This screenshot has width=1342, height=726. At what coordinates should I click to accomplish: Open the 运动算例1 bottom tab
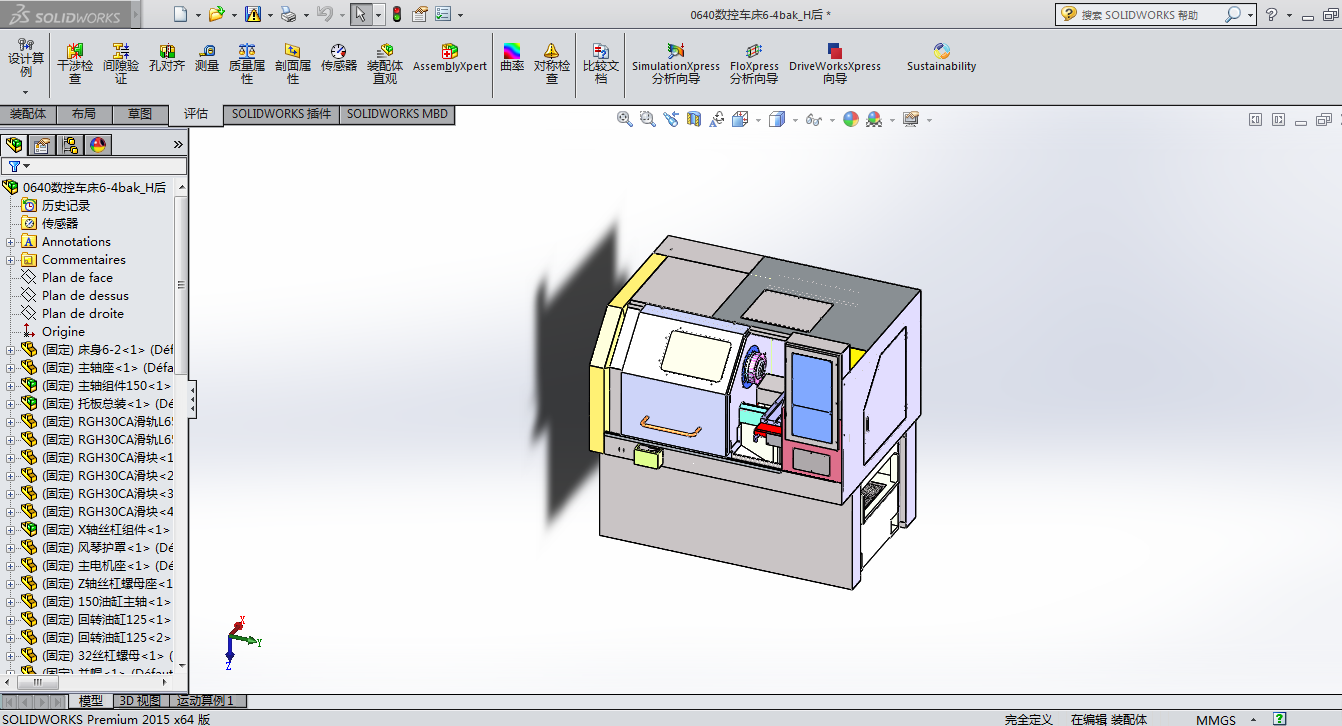click(x=205, y=701)
